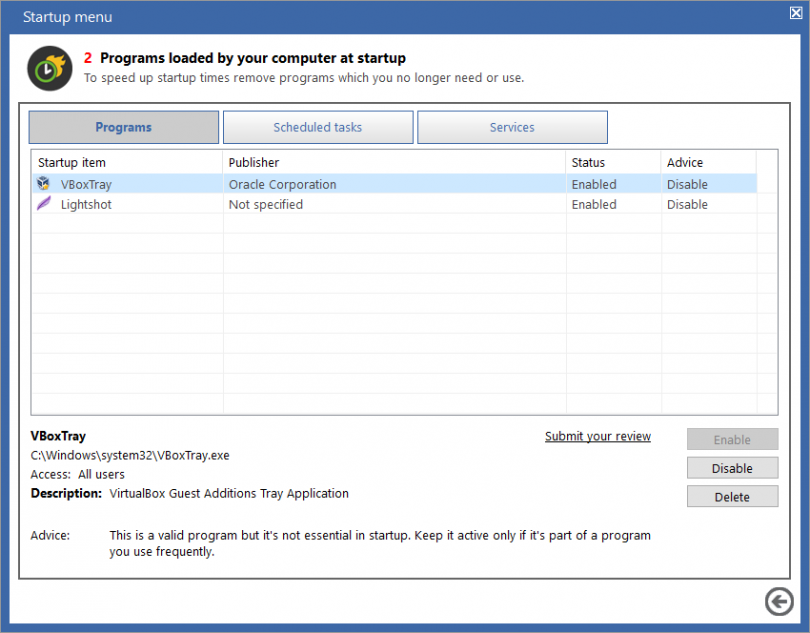The image size is (810, 633).
Task: Switch to the Scheduled tasks tab
Action: click(x=318, y=127)
